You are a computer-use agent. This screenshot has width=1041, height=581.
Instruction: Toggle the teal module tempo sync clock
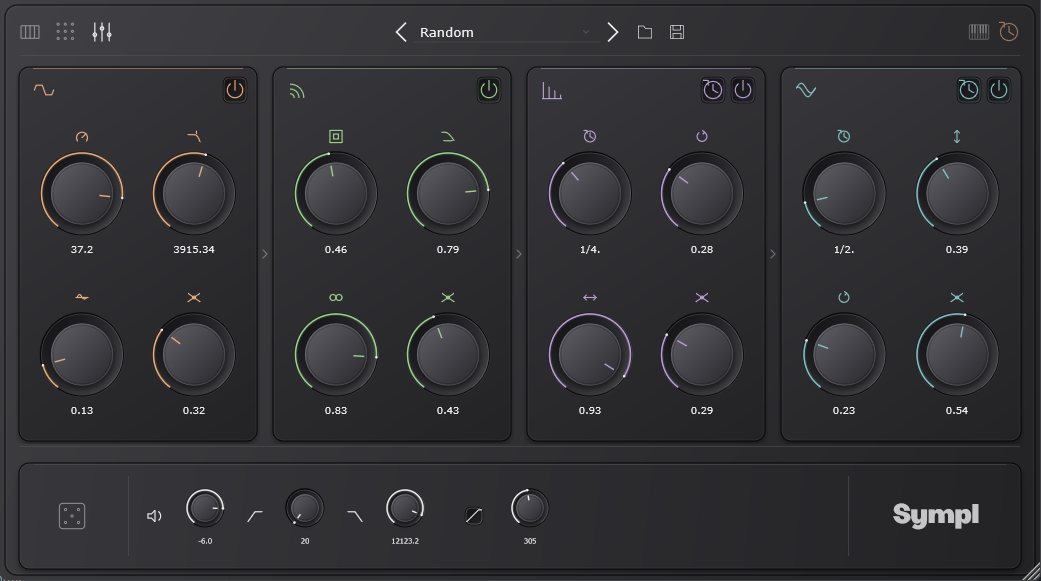968,90
